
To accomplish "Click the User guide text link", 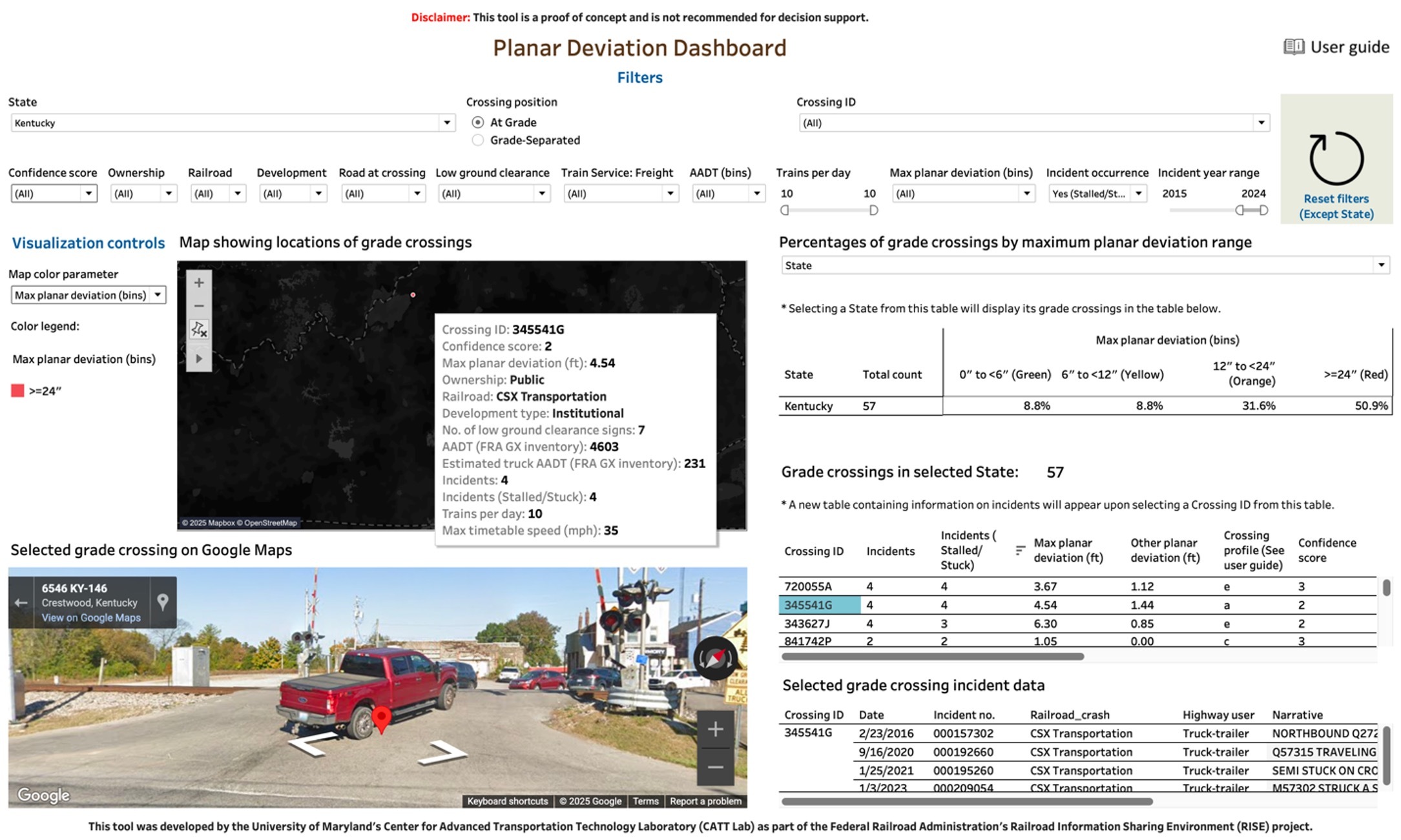I will point(1349,46).
